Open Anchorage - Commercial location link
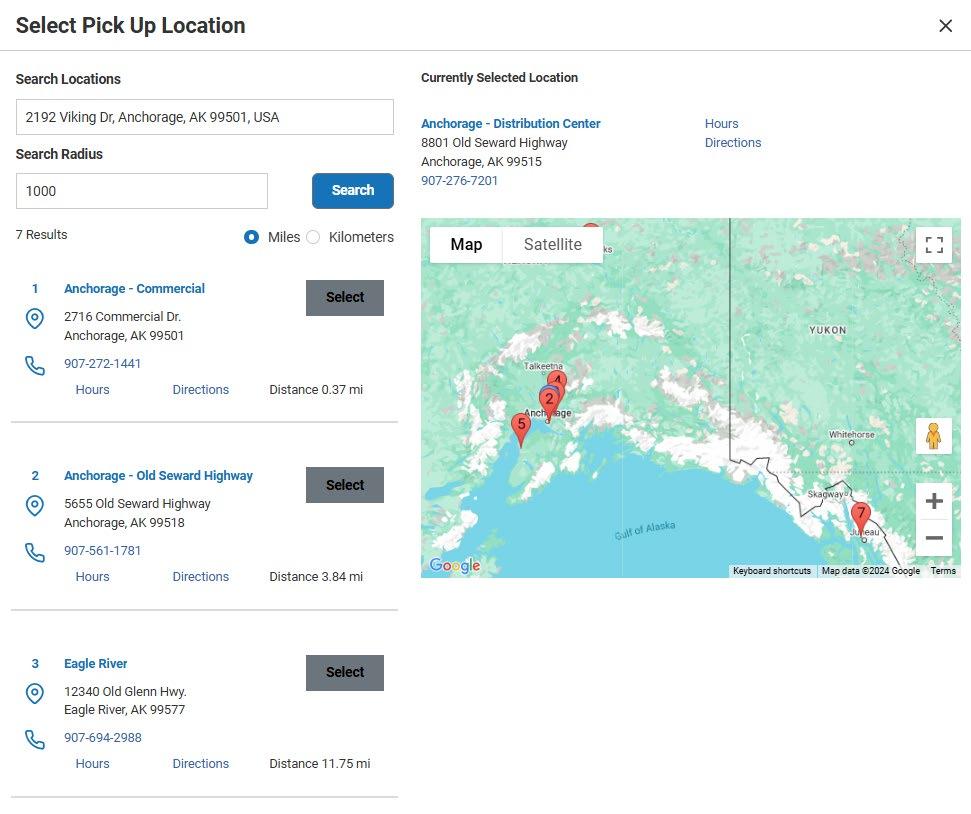This screenshot has height=814, width=971. (134, 289)
